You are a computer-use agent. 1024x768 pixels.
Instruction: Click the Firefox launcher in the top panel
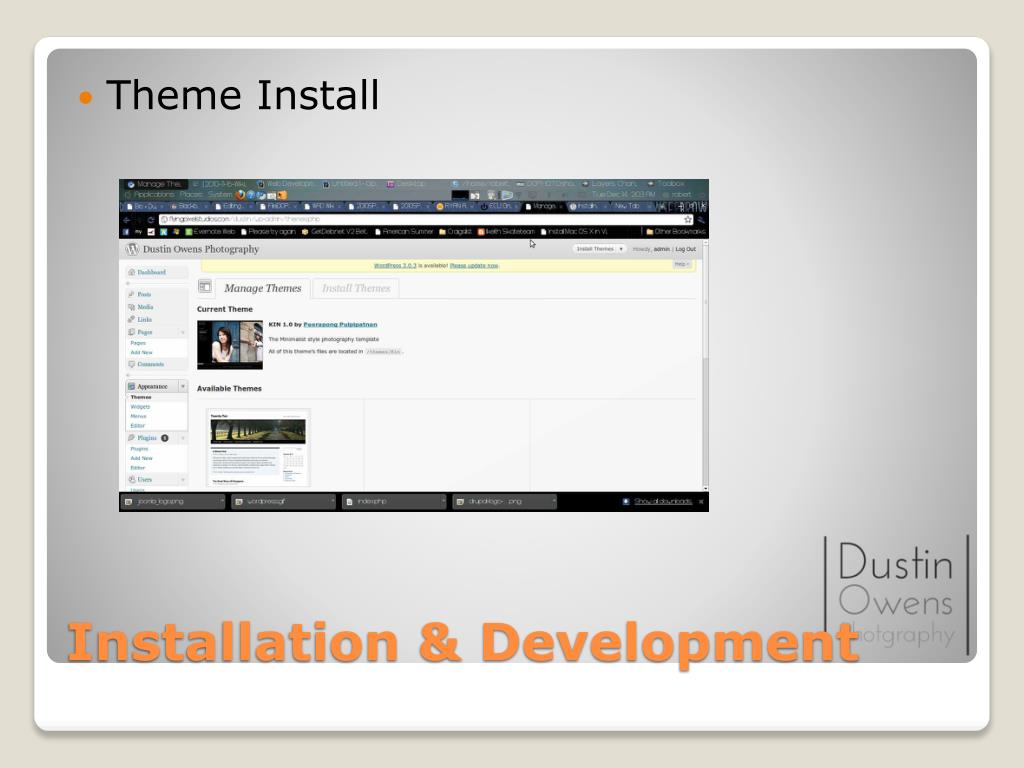(x=240, y=195)
